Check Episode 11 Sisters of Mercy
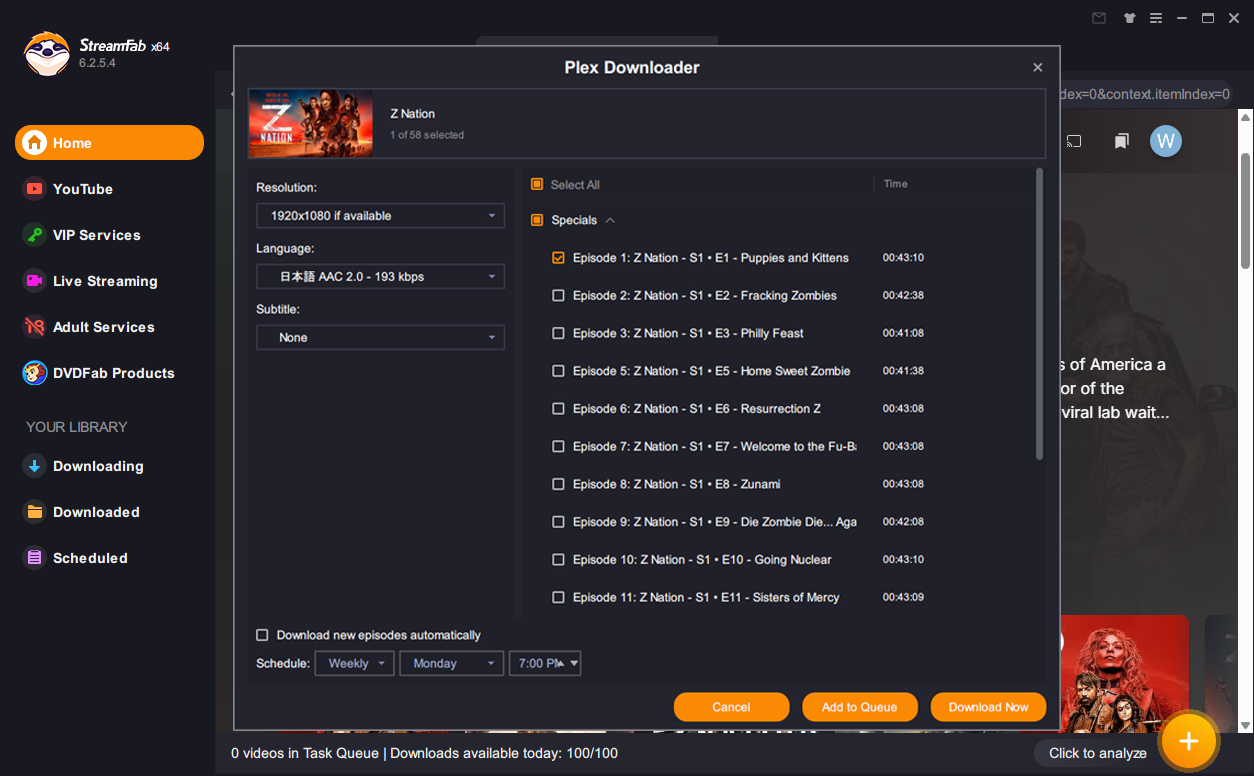The width and height of the screenshot is (1254, 776). [559, 598]
